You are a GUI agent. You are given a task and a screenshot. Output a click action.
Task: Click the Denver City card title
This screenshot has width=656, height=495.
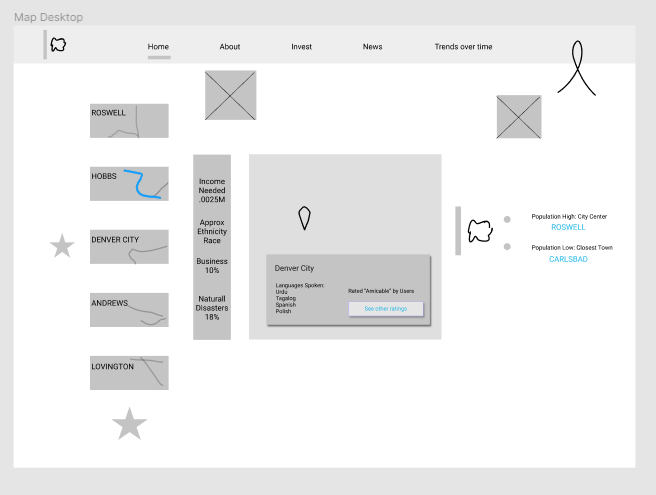(x=294, y=268)
